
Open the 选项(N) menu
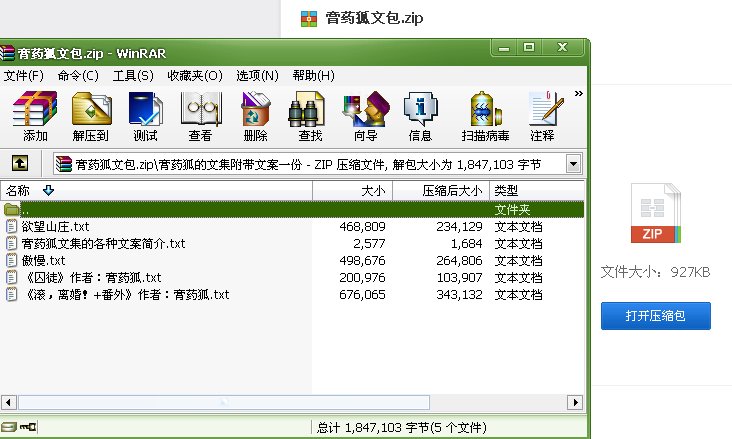click(257, 76)
